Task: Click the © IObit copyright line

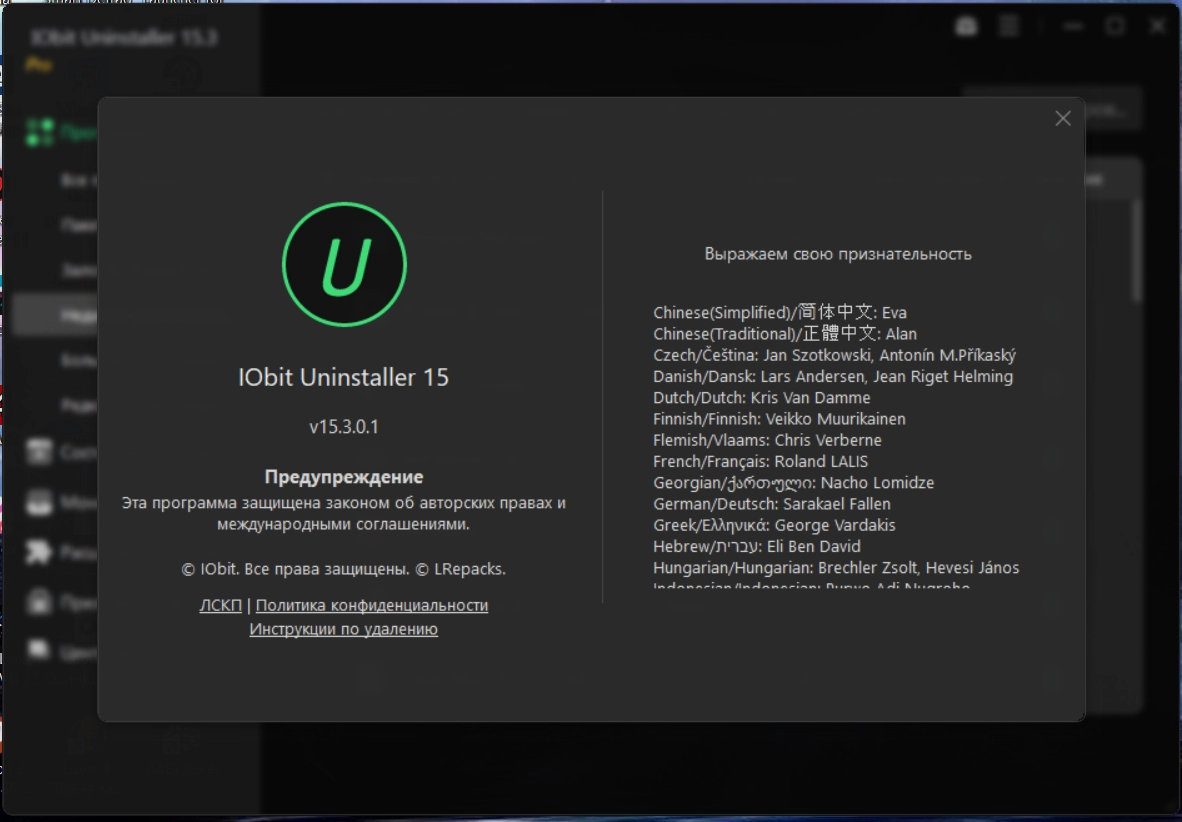Action: (344, 569)
